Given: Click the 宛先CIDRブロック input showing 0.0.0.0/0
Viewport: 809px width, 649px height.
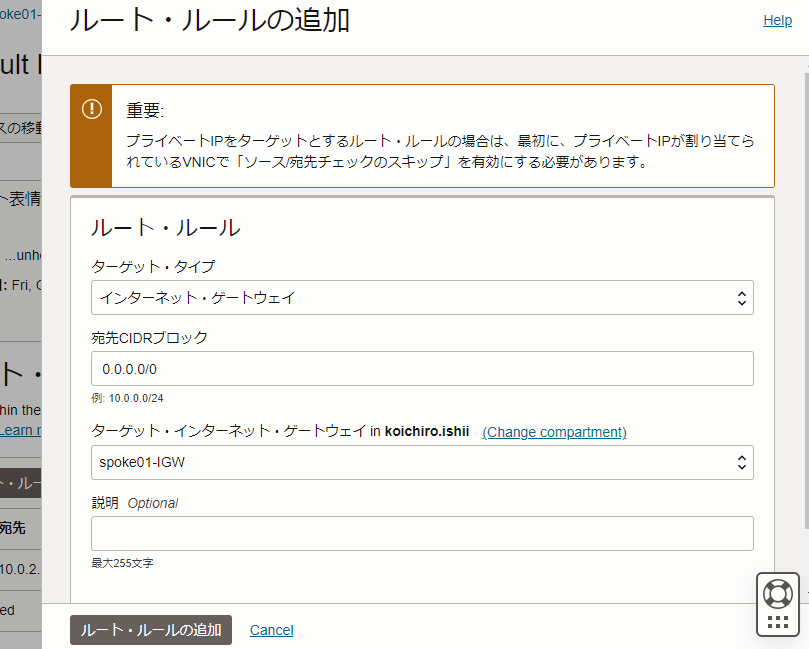Looking at the screenshot, I should (x=421, y=368).
